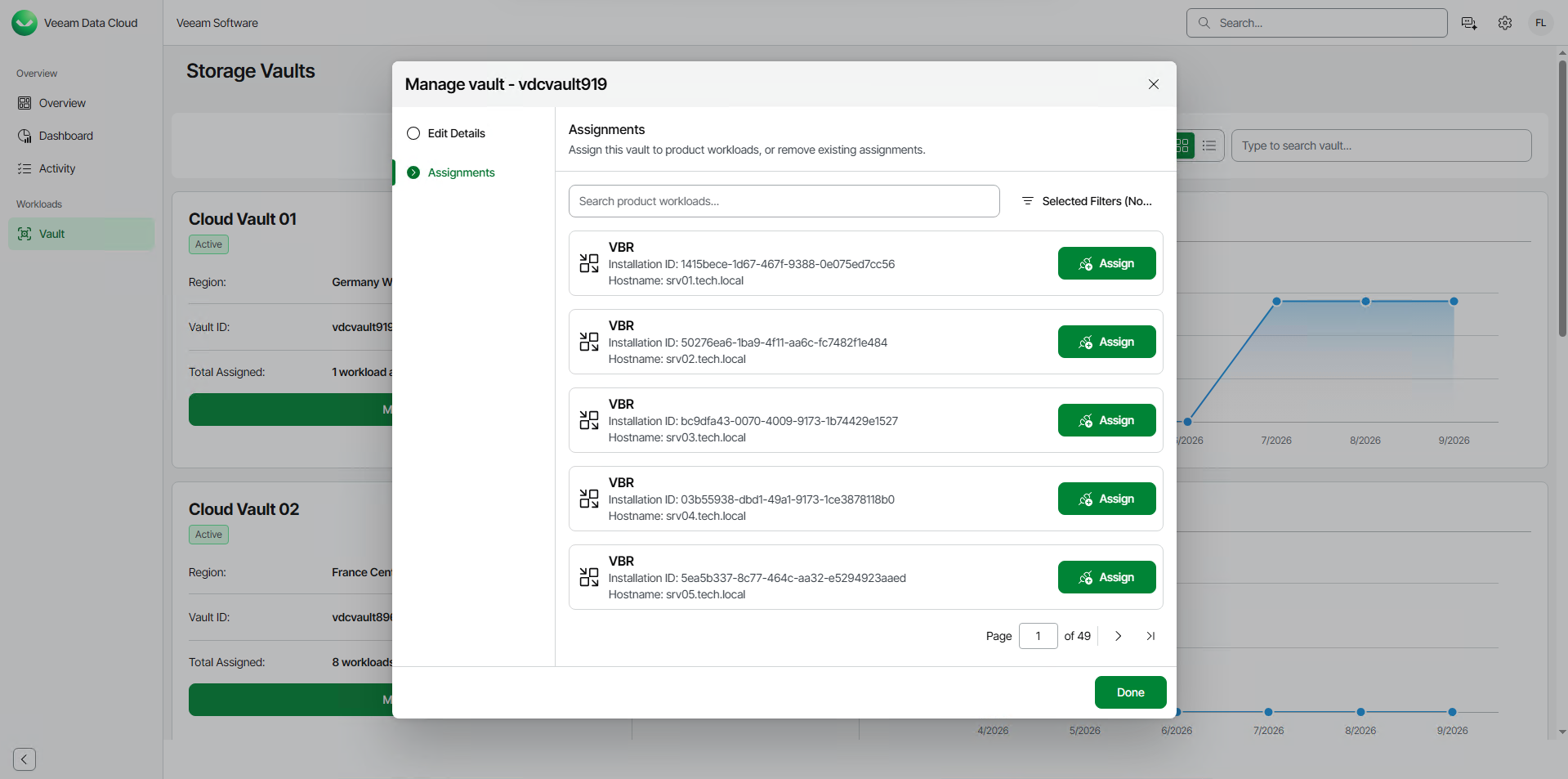Click the Veeam Software breadcrumb
This screenshot has height=779, width=1568.
click(x=217, y=23)
